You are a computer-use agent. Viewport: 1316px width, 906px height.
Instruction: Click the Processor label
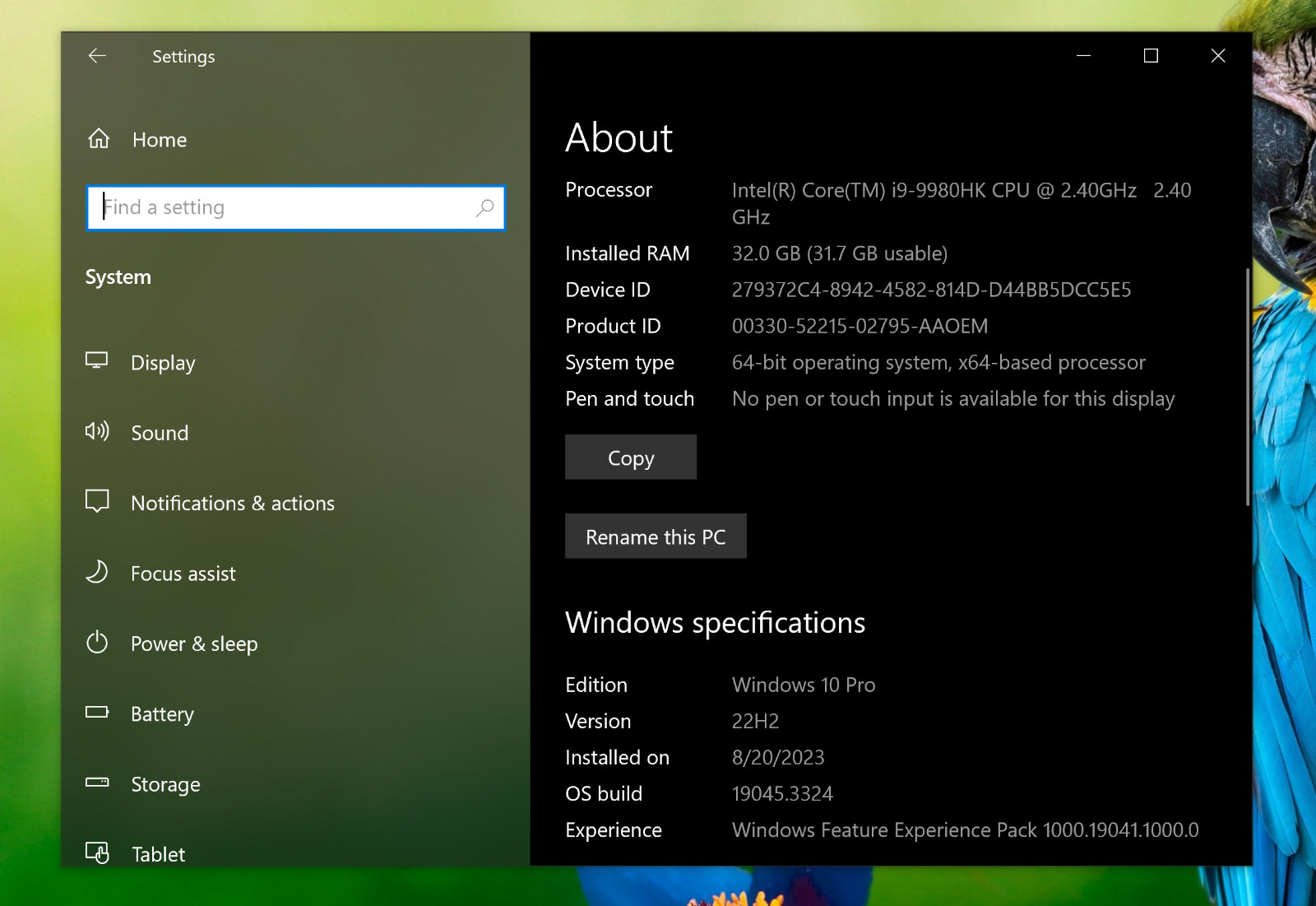click(x=609, y=190)
